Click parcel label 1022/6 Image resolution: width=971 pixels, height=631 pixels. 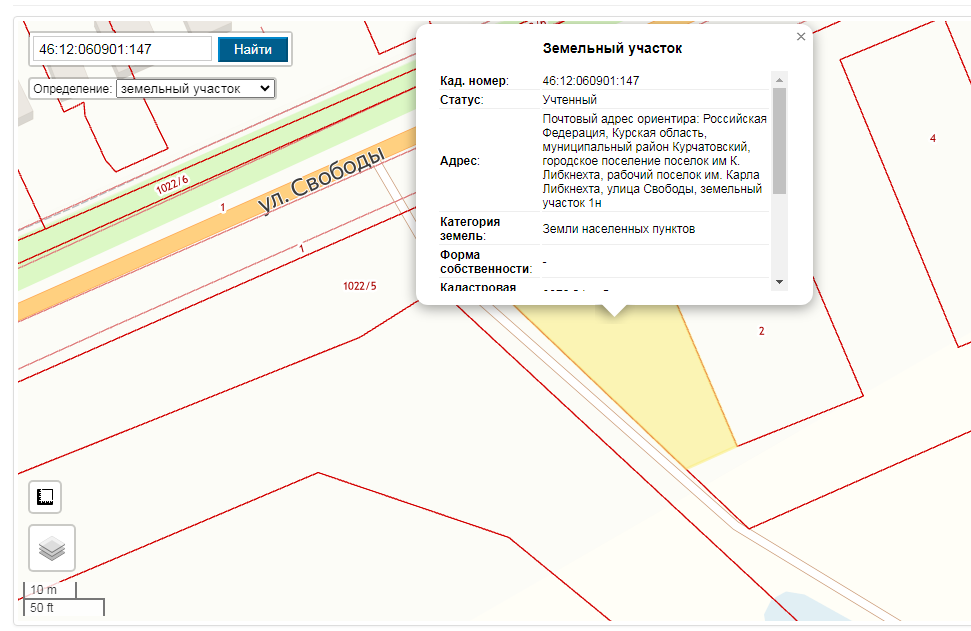coord(172,185)
